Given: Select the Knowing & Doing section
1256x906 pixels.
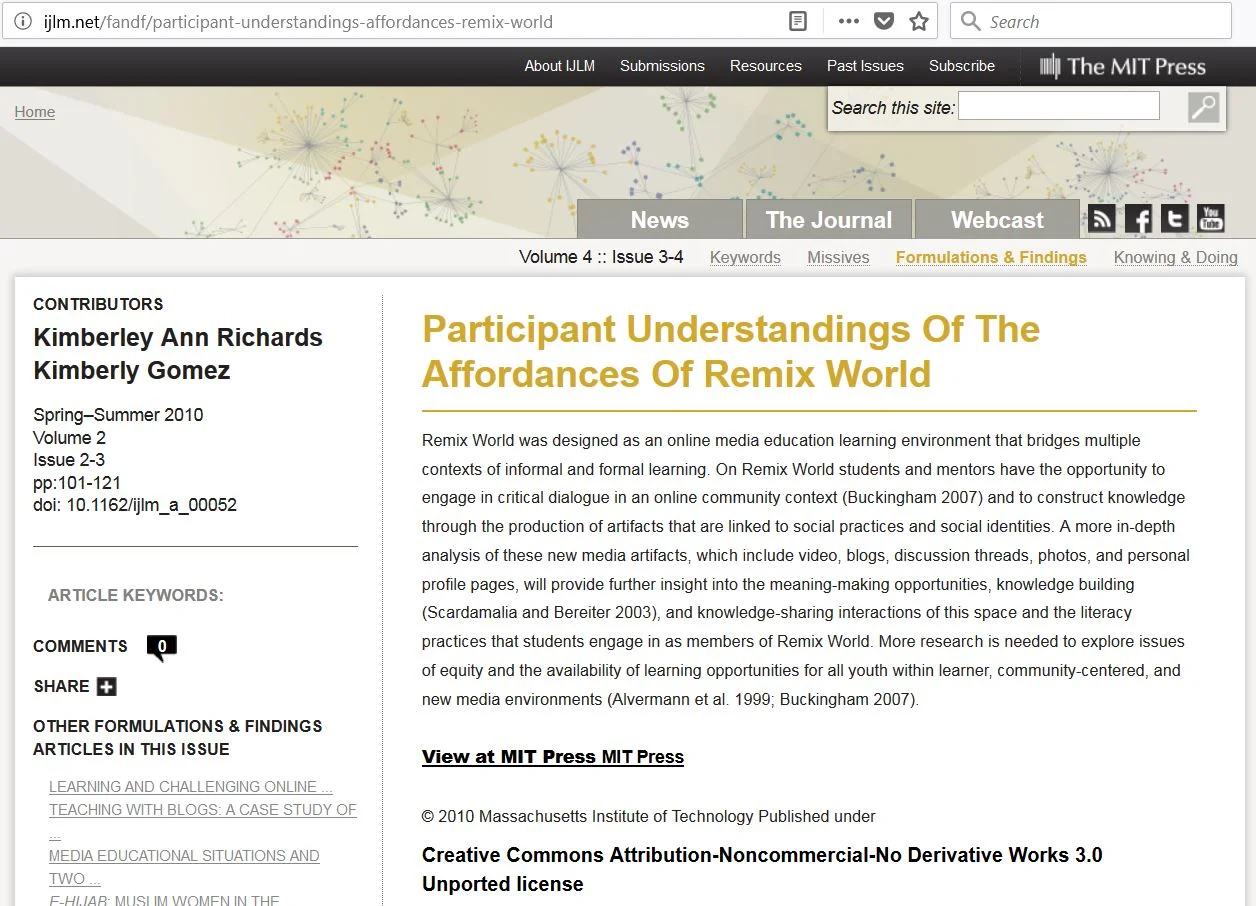Looking at the screenshot, I should click(1176, 257).
